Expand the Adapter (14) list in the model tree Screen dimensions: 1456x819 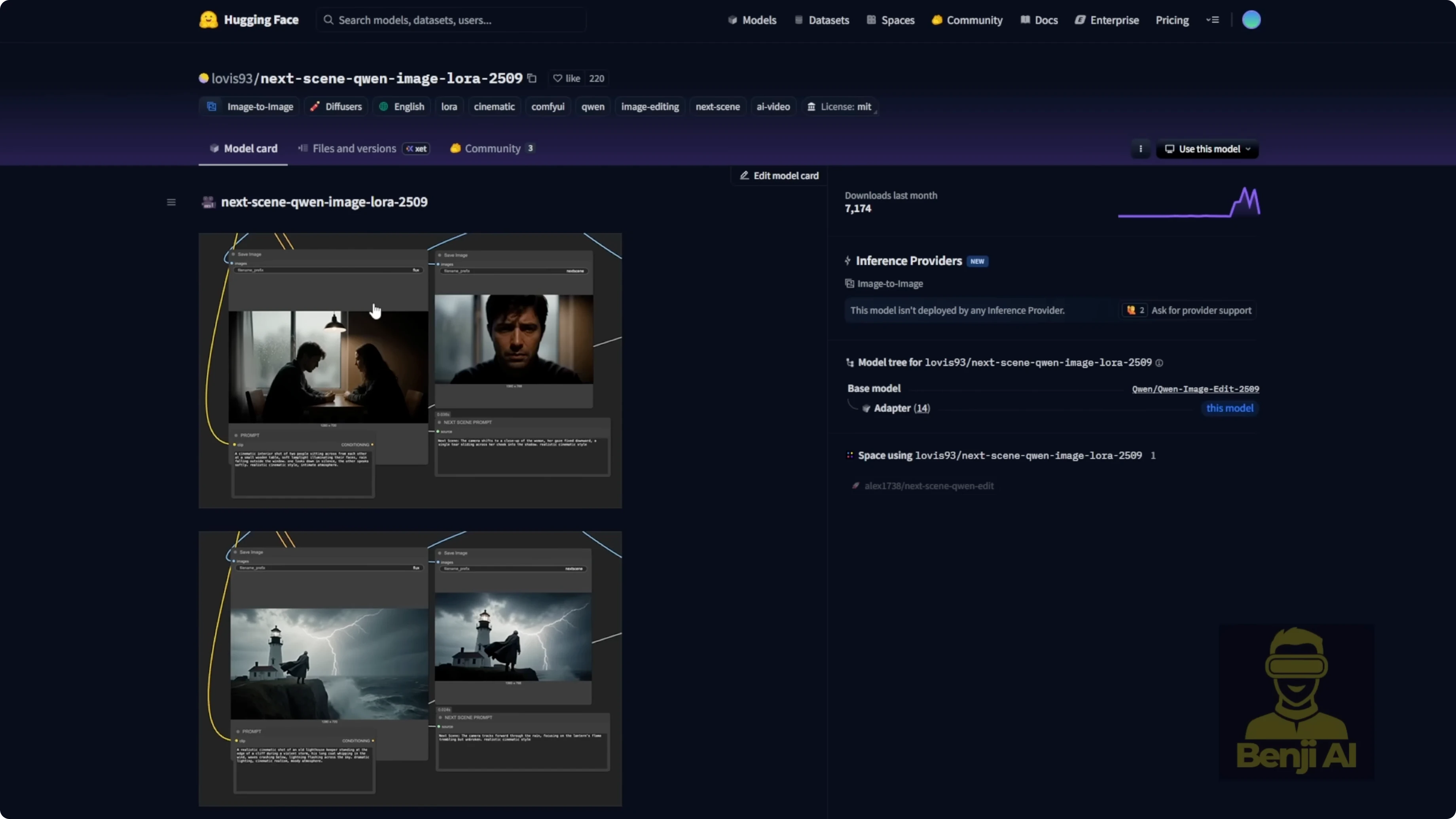tap(922, 408)
